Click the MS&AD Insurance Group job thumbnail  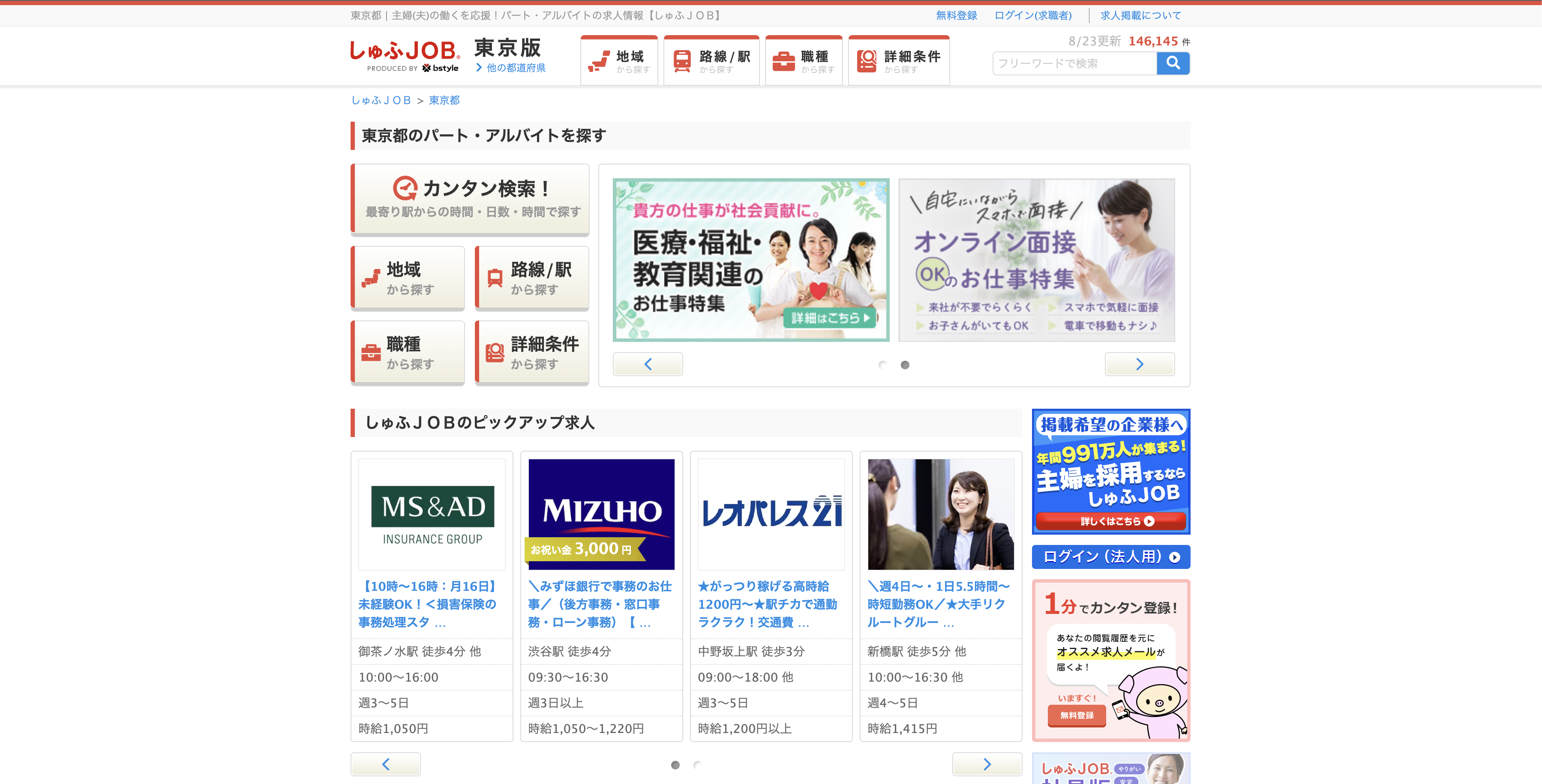(432, 514)
